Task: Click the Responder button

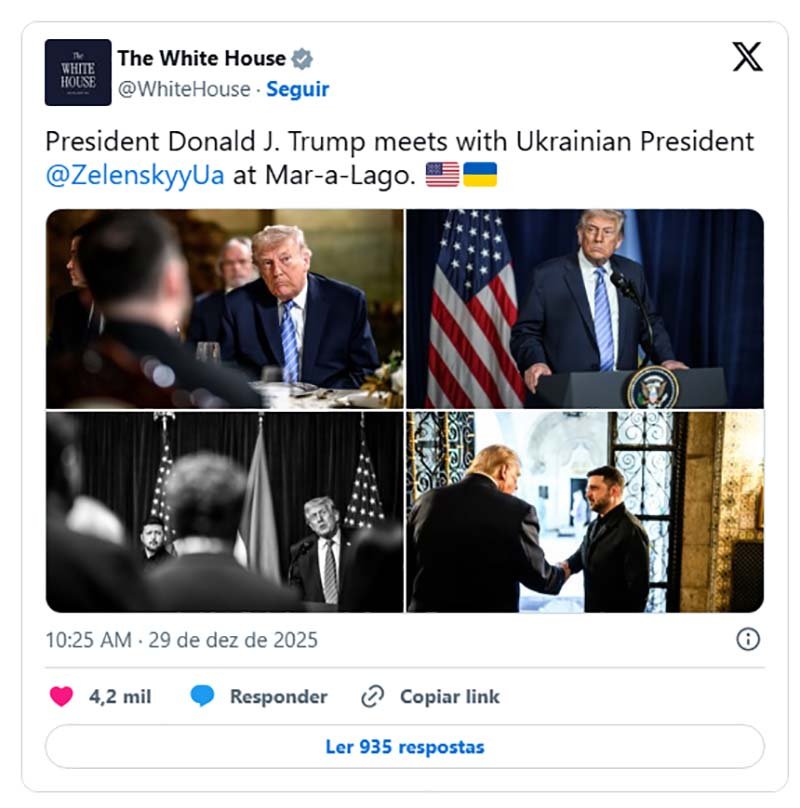Action: tap(278, 697)
